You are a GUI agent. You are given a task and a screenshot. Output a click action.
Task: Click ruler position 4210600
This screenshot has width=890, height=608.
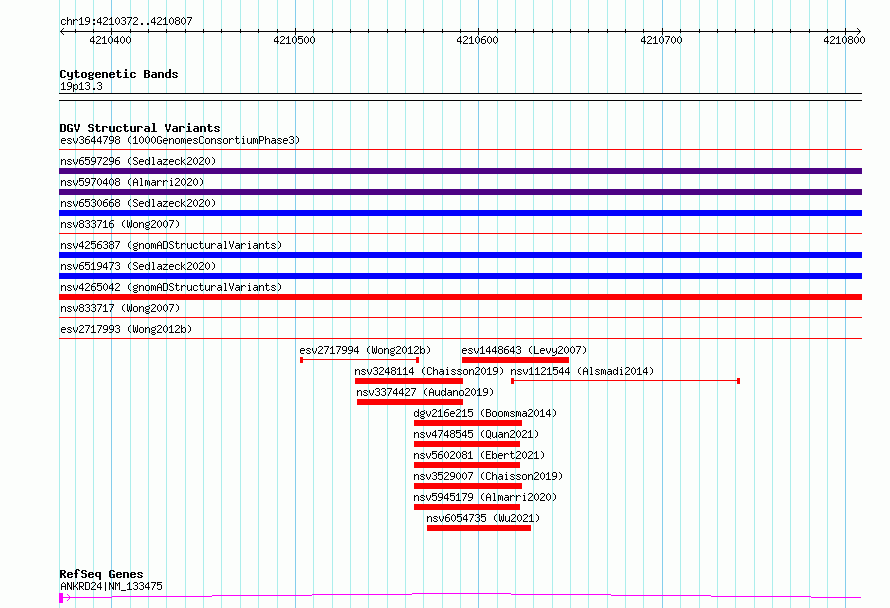477,40
